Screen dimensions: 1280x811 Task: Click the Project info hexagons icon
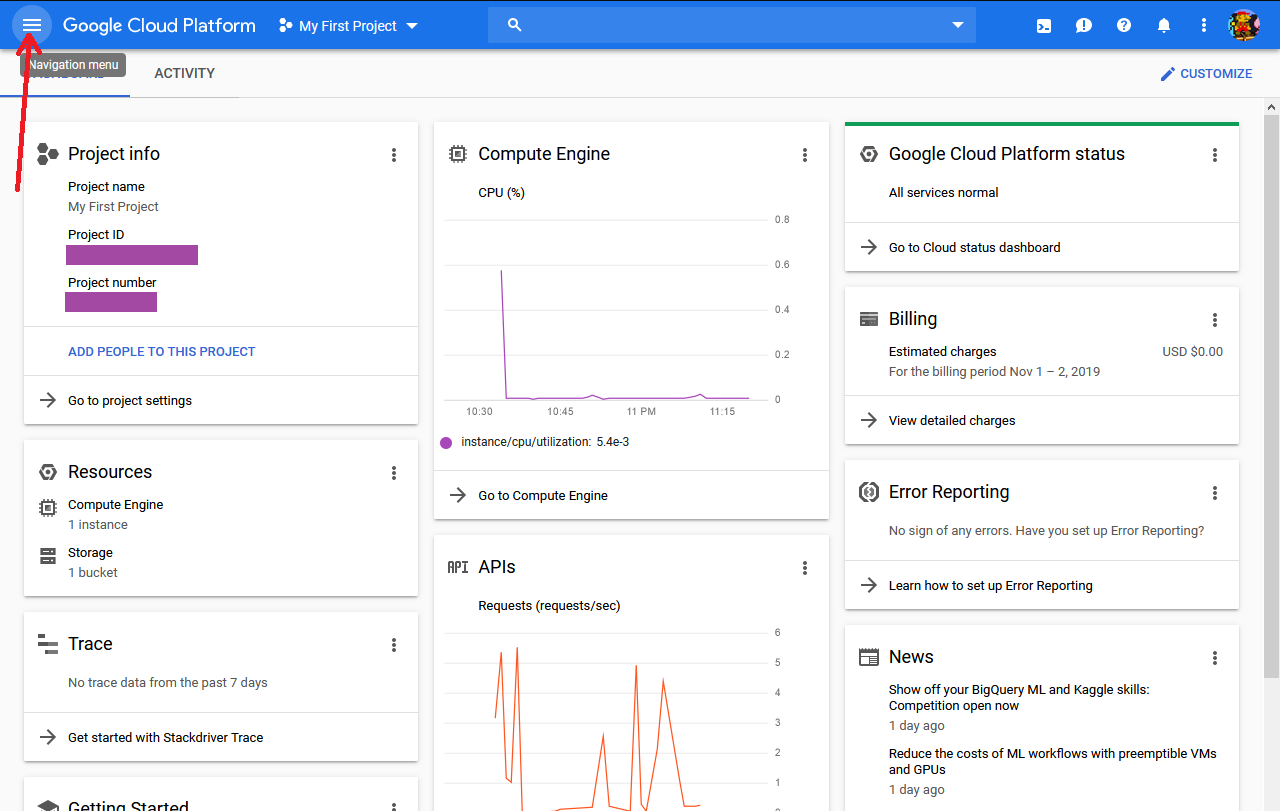48,154
